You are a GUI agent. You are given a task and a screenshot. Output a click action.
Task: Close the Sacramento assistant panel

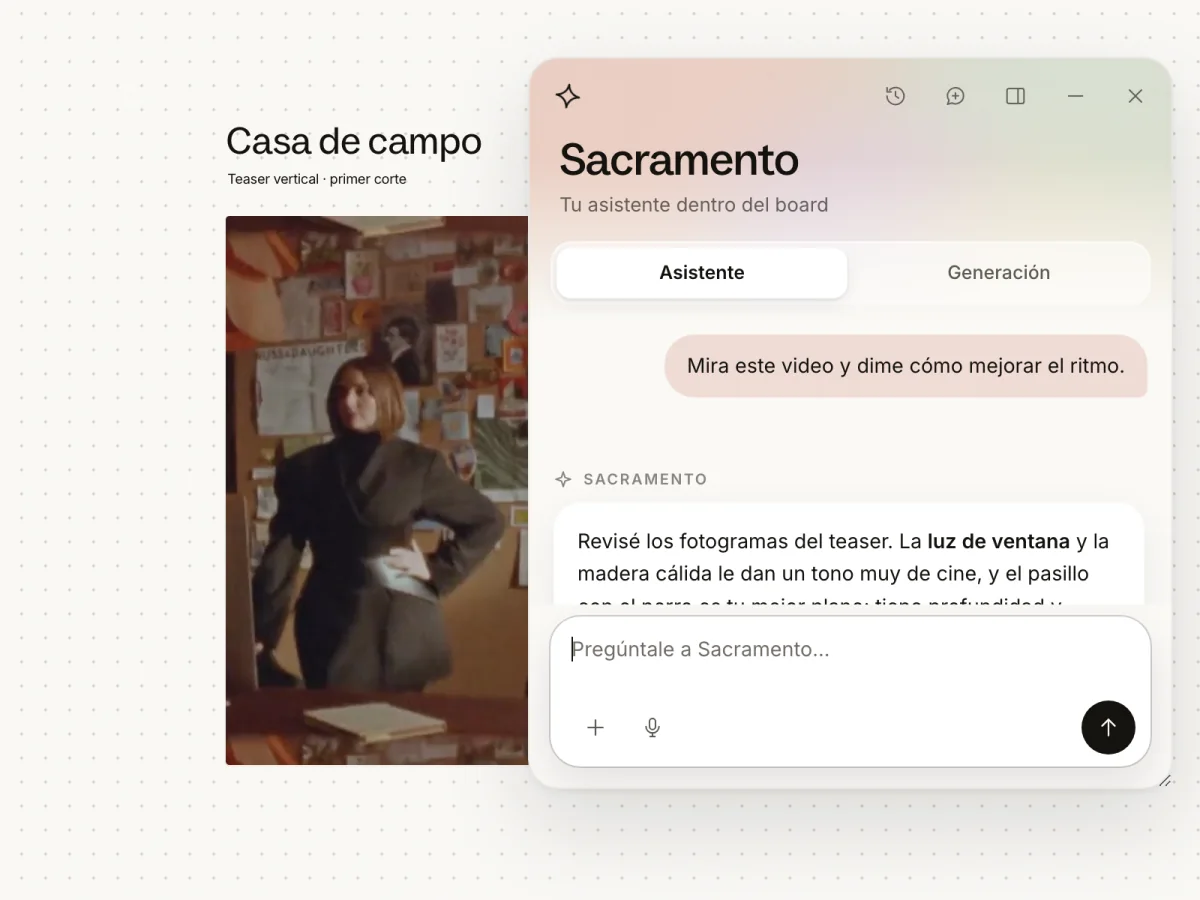point(1135,96)
